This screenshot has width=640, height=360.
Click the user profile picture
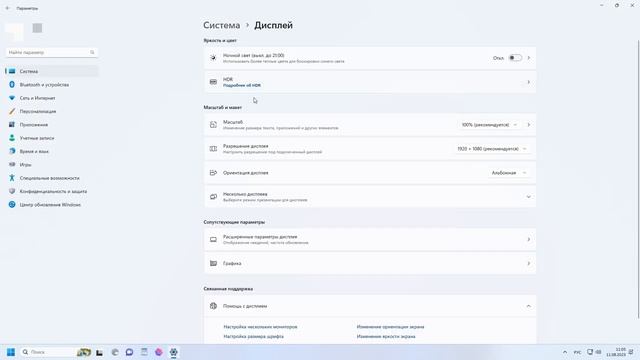pos(15,32)
